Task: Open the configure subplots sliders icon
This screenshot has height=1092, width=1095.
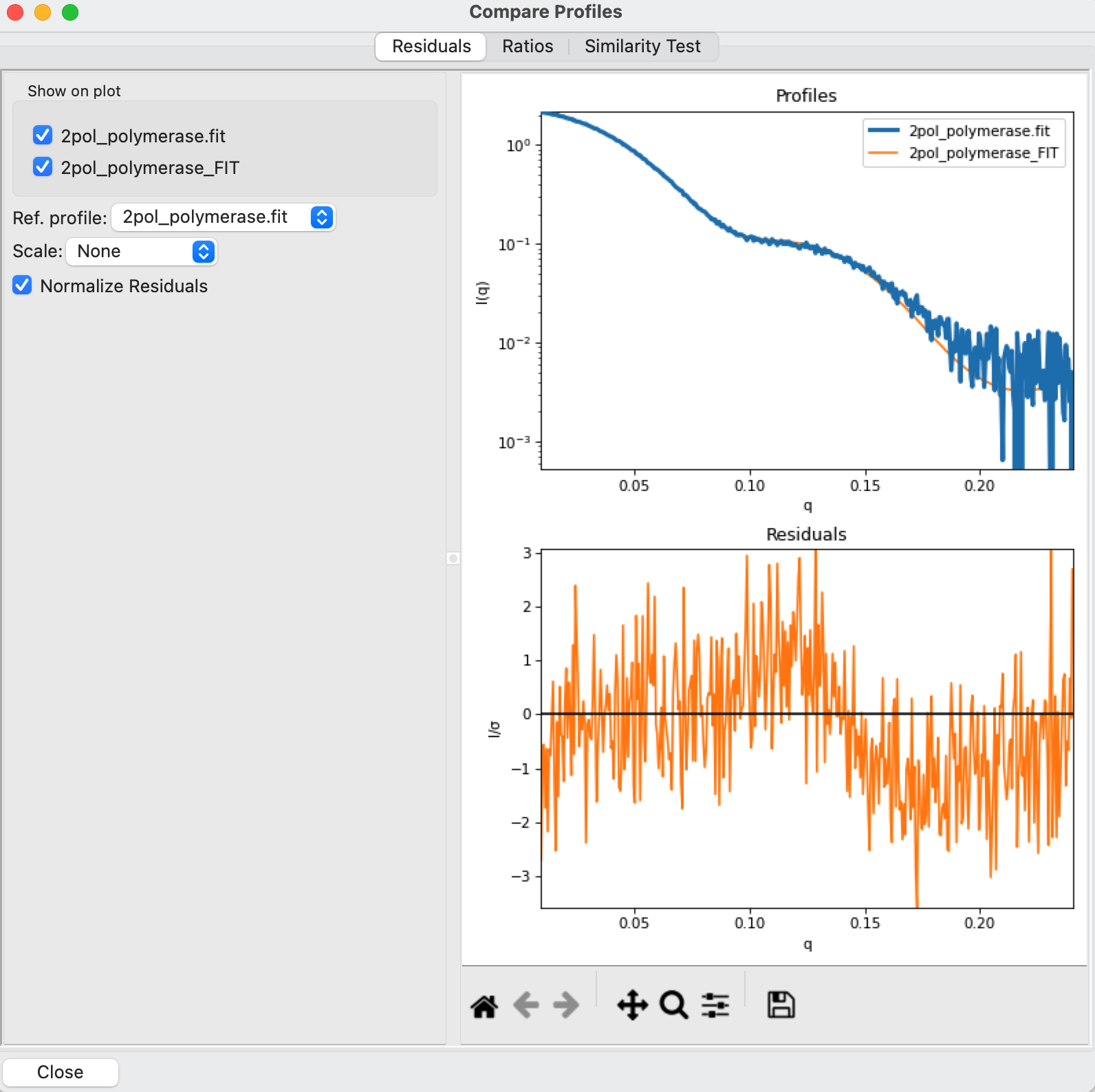Action: [x=715, y=1005]
